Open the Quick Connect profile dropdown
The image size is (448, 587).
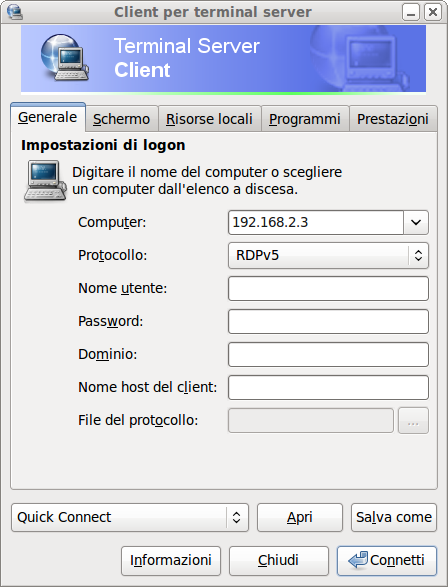pos(130,517)
